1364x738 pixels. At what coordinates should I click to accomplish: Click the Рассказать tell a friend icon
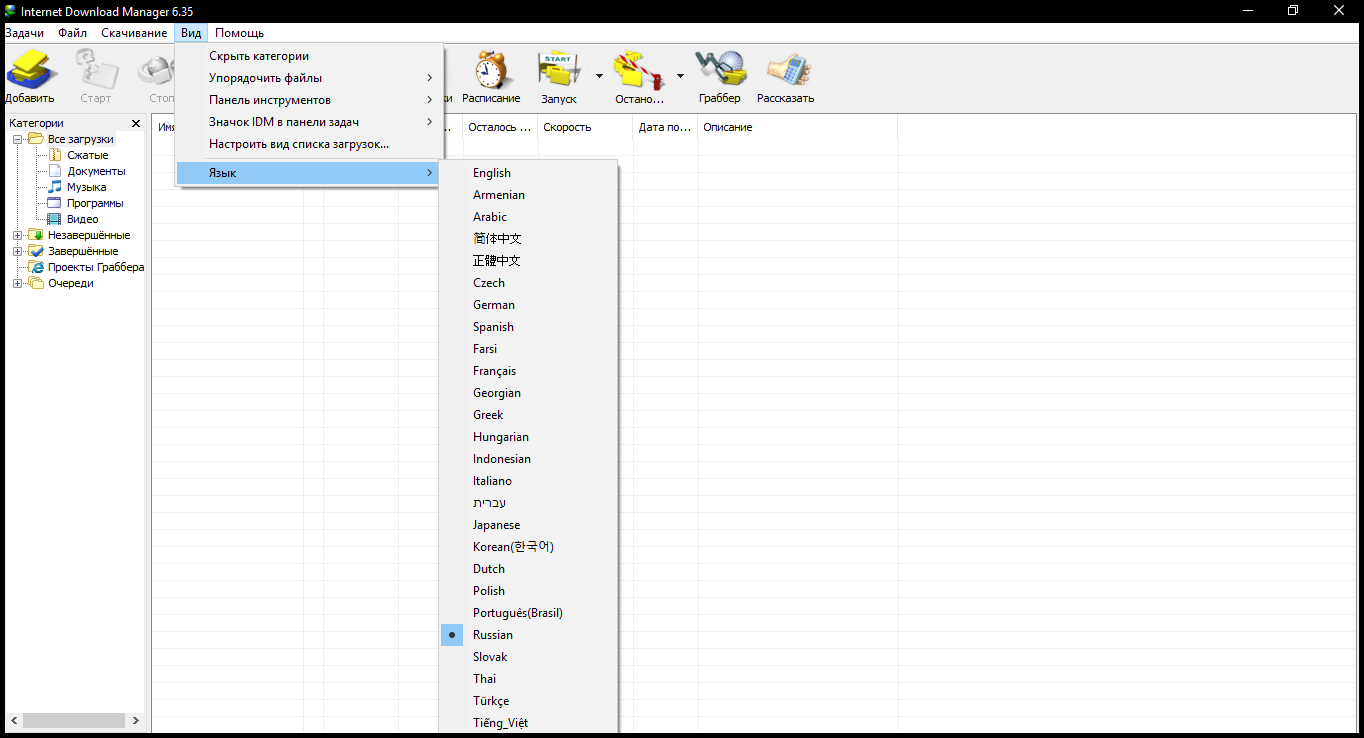click(x=787, y=70)
